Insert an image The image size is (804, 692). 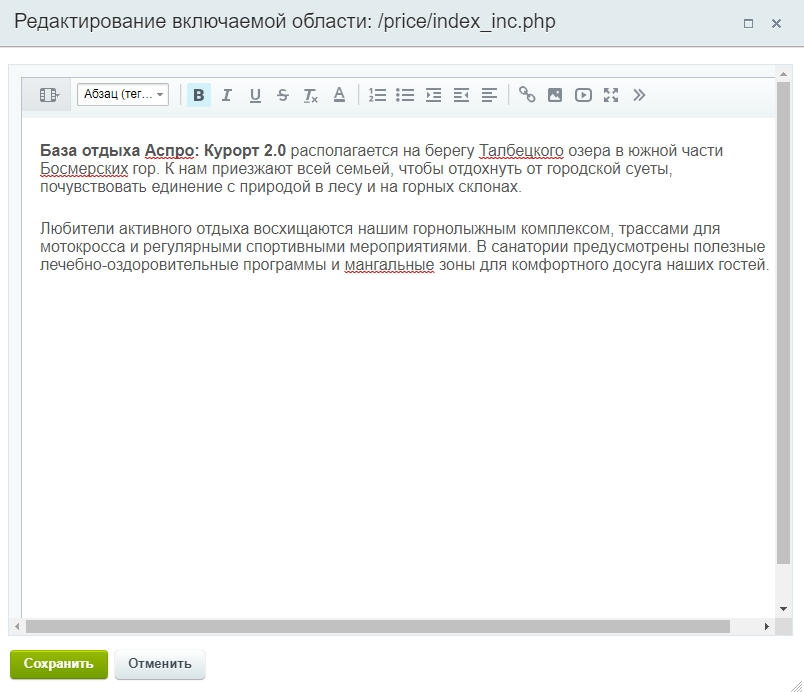point(555,95)
